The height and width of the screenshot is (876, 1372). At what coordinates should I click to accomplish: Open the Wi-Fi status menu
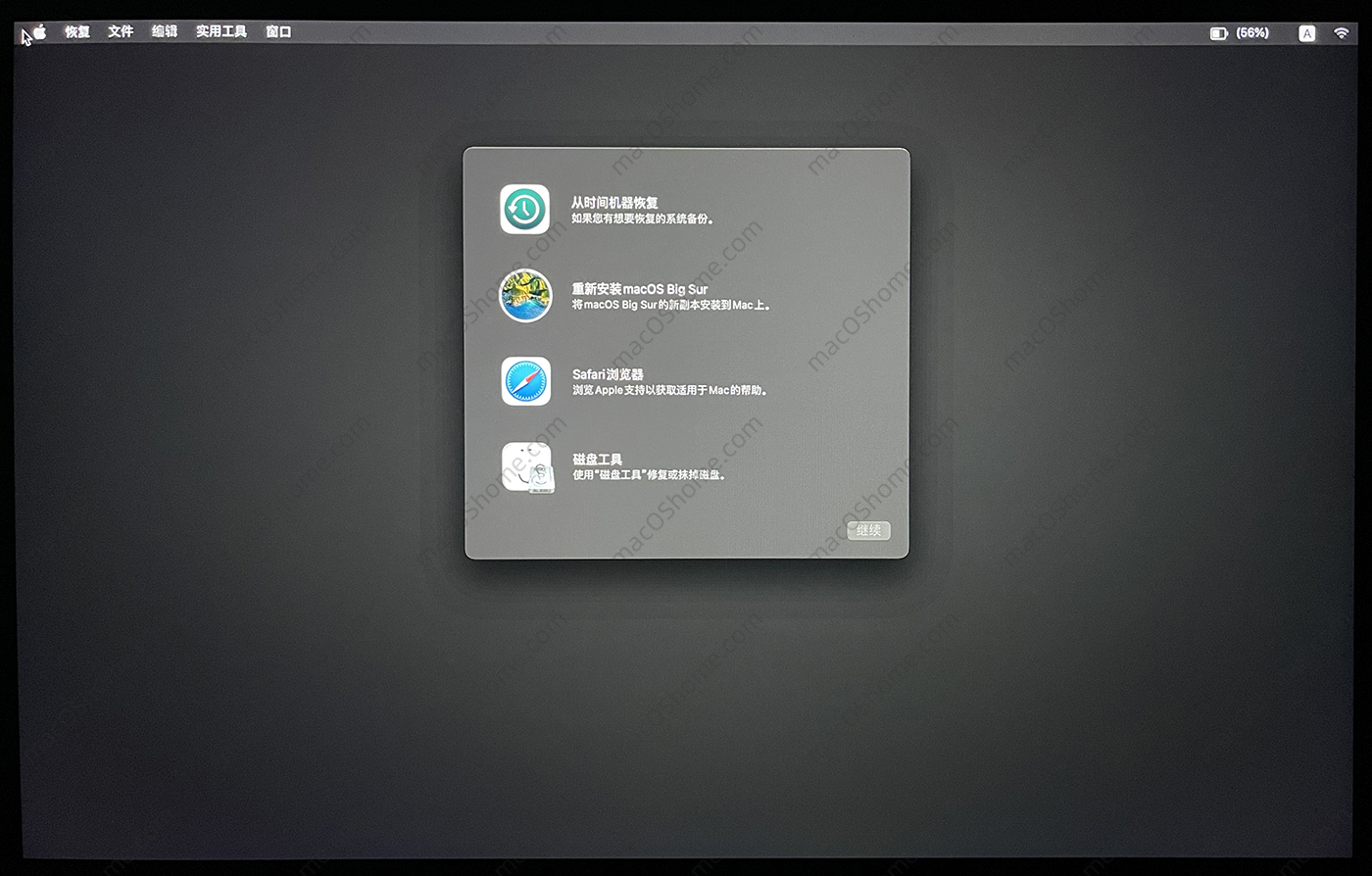tap(1342, 33)
